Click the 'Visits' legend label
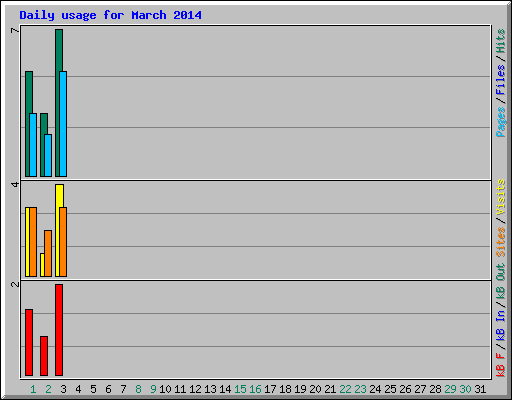Viewport: 512px width, 400px height. tap(501, 197)
